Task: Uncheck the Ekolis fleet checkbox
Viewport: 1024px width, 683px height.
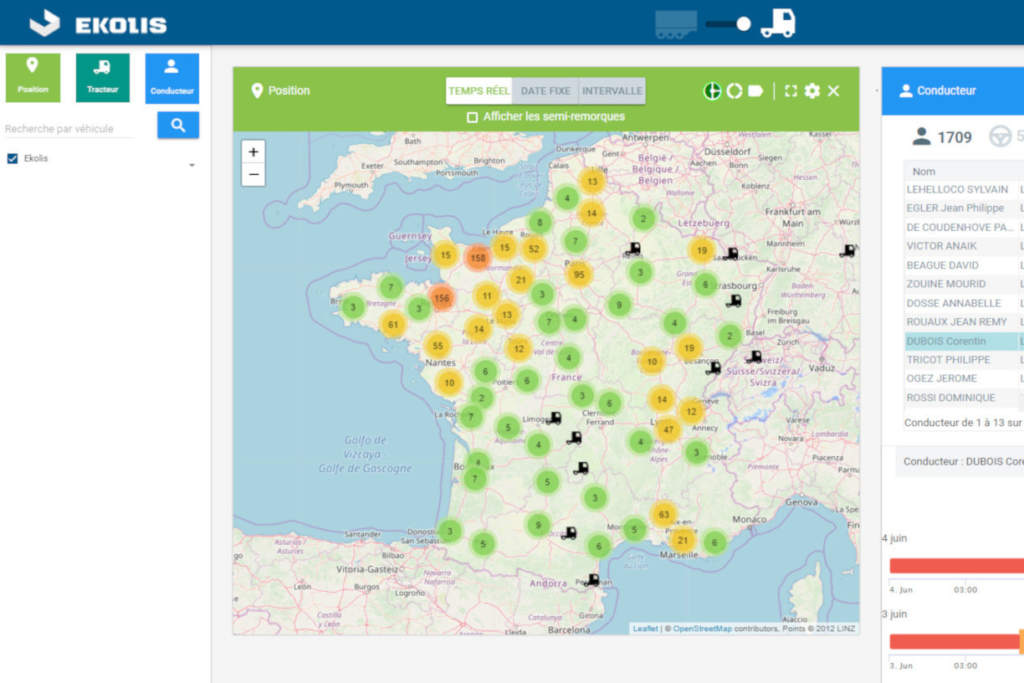Action: click(x=13, y=158)
